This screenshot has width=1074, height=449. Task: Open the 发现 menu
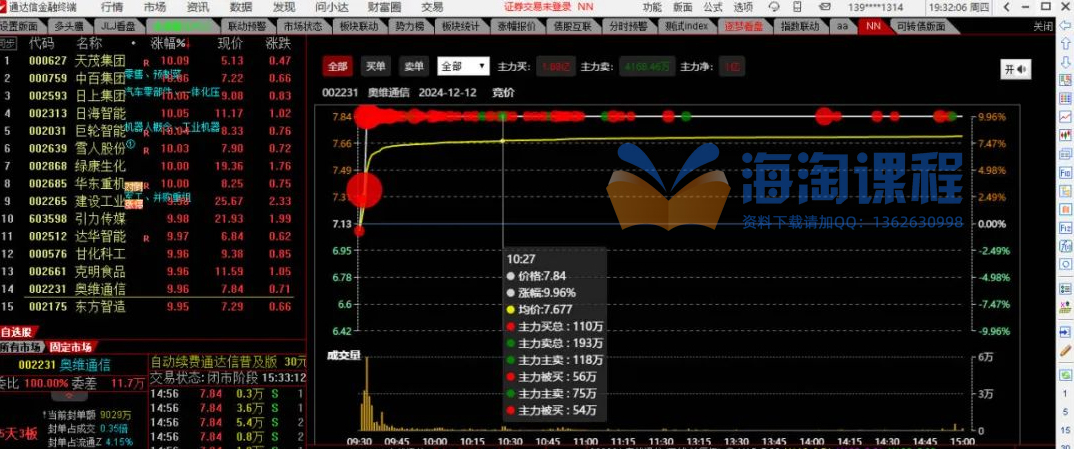pos(284,7)
